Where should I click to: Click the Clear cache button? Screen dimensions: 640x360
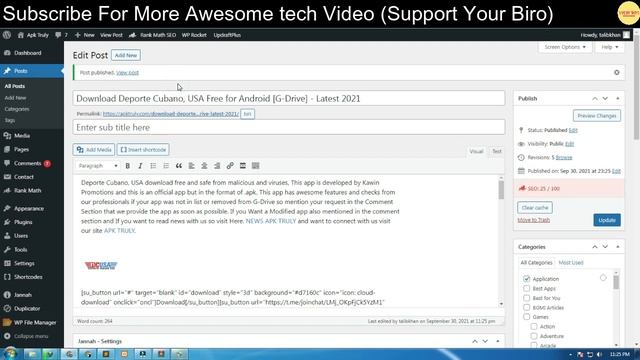[535, 208]
